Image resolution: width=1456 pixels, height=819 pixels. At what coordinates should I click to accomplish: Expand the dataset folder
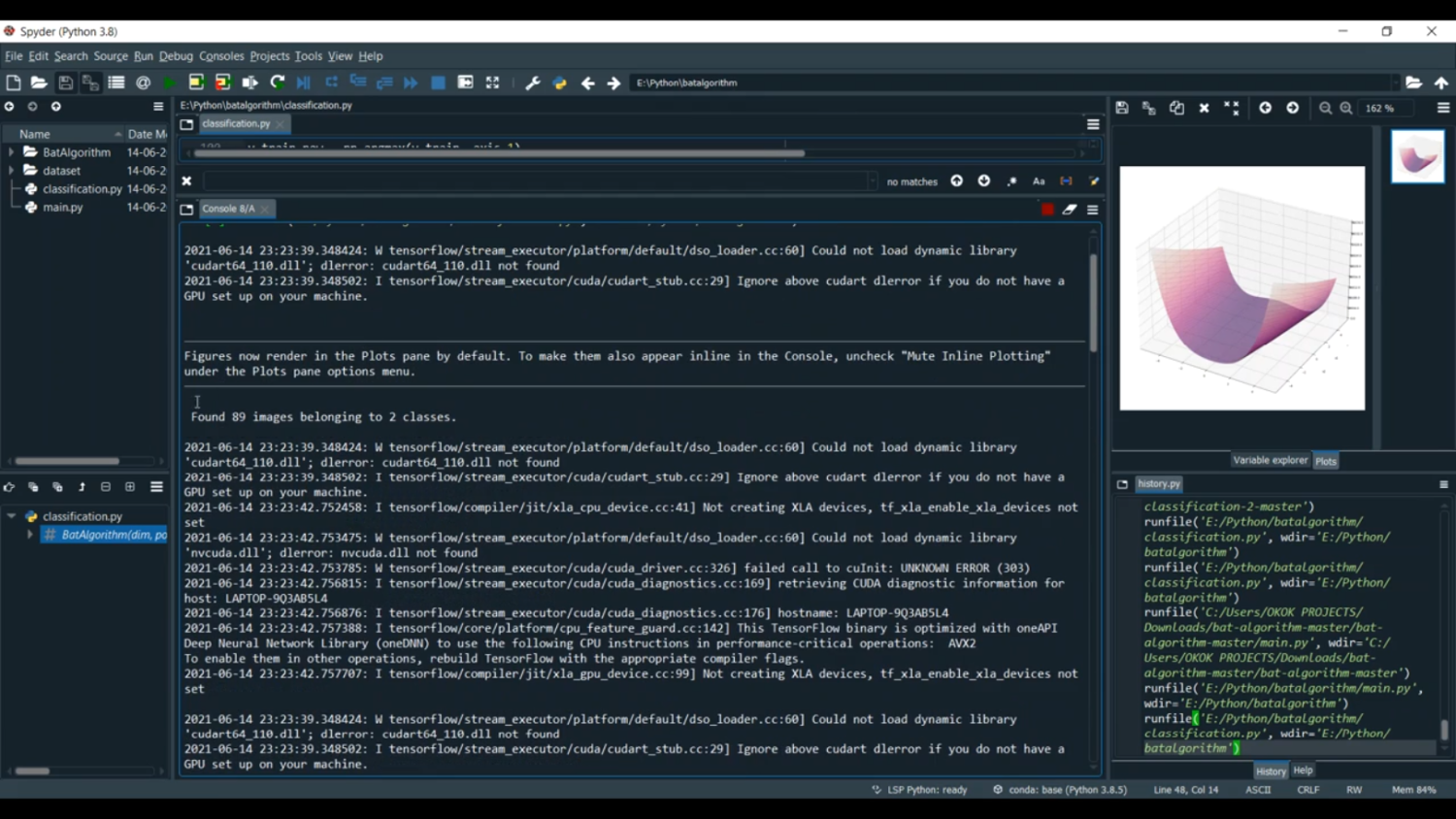(12, 171)
